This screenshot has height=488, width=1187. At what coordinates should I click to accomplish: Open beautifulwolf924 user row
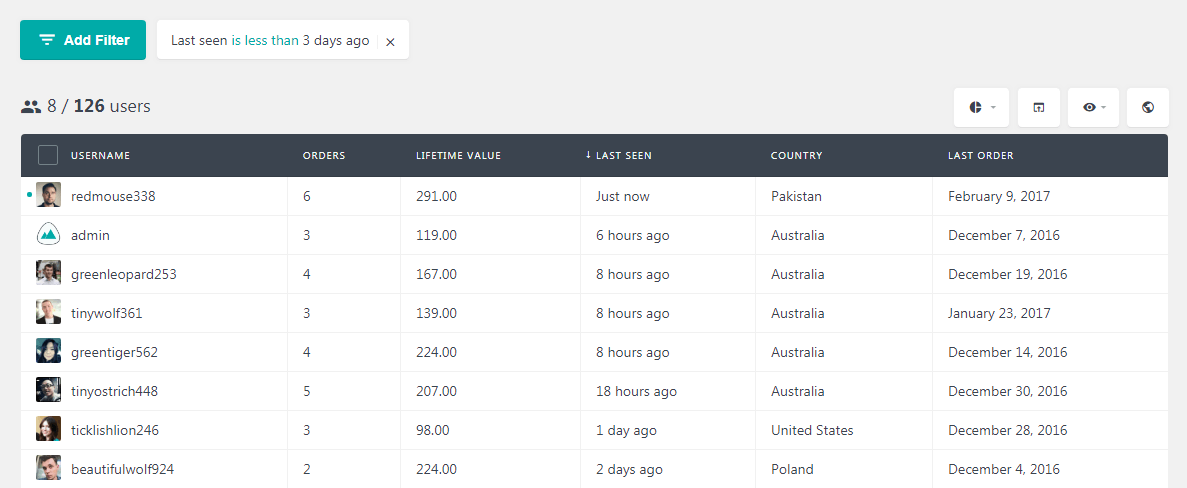pyautogui.click(x=594, y=469)
